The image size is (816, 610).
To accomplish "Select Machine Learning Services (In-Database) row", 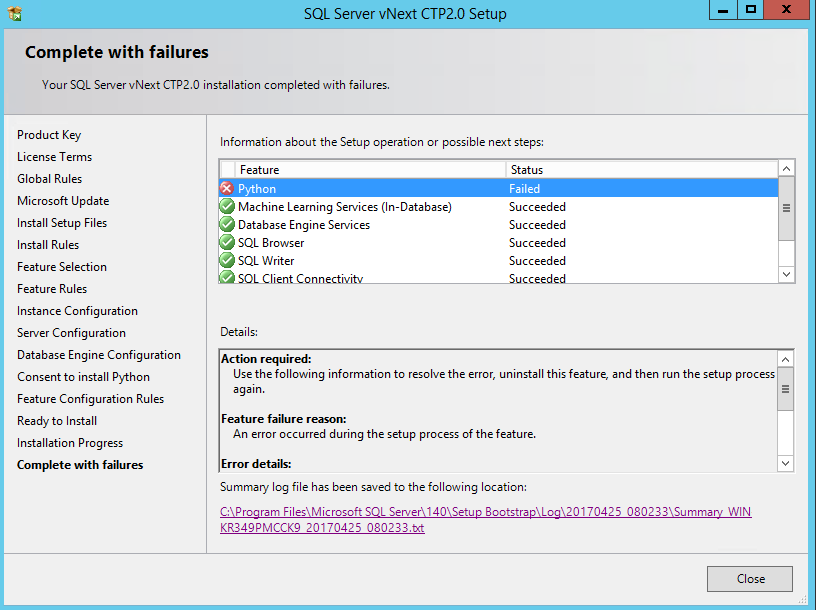I will (499, 207).
